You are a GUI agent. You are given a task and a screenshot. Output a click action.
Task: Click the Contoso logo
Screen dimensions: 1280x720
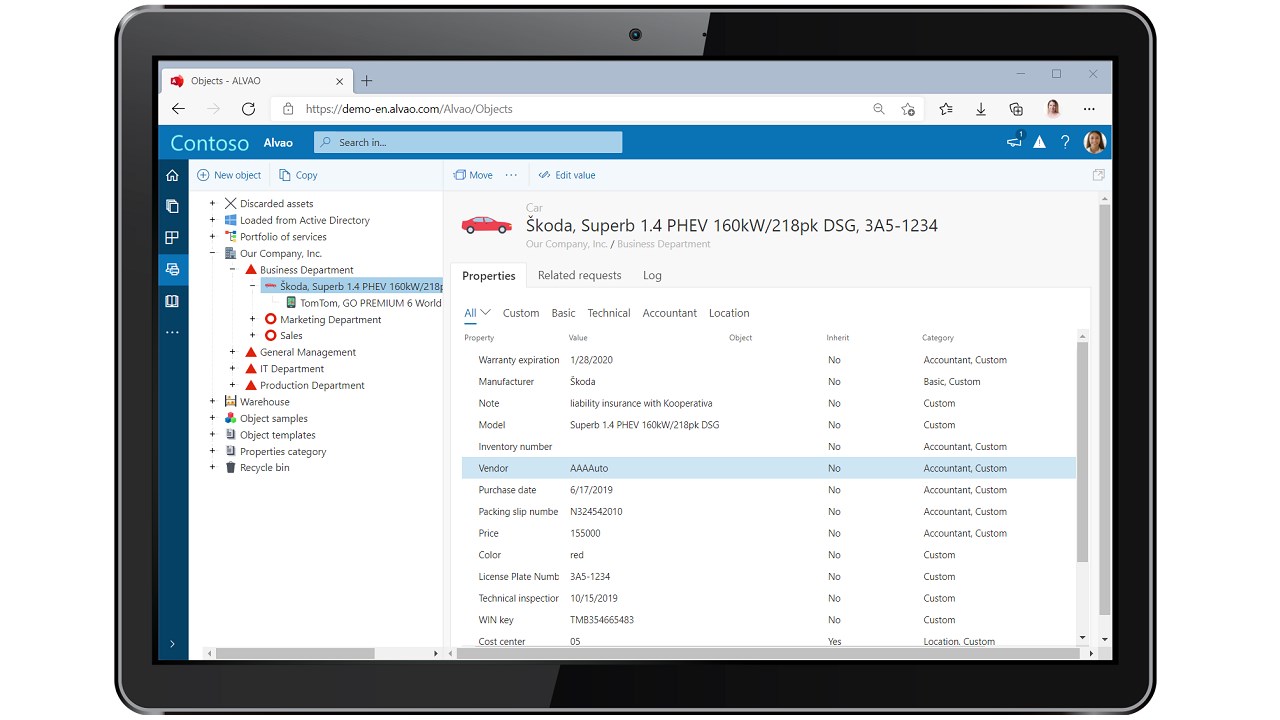point(210,143)
